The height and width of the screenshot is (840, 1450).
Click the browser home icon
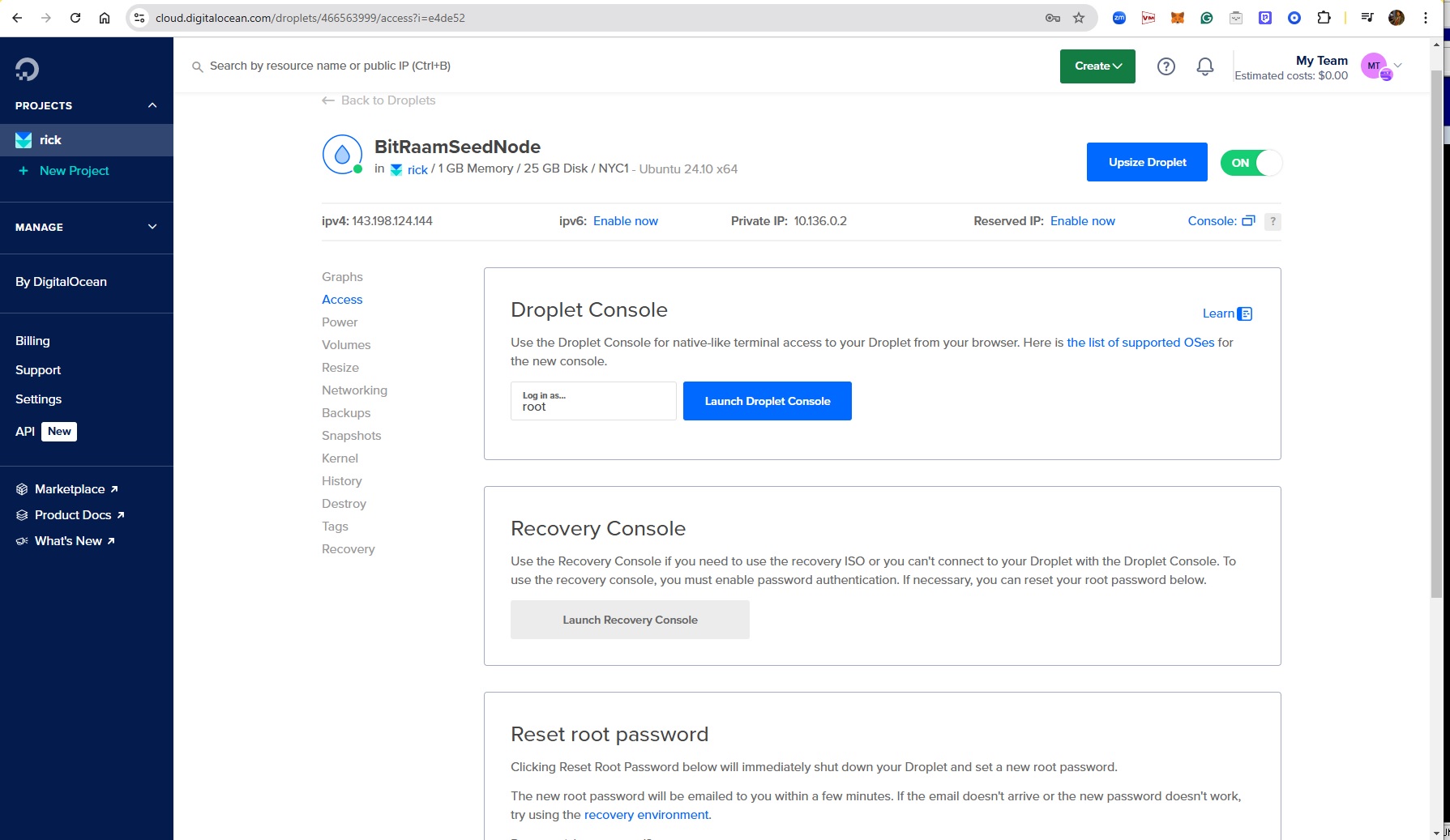tap(105, 18)
